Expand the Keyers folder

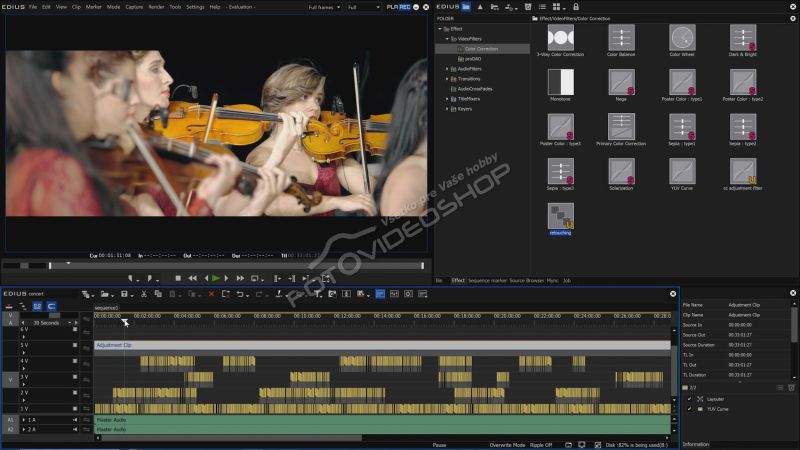point(447,109)
